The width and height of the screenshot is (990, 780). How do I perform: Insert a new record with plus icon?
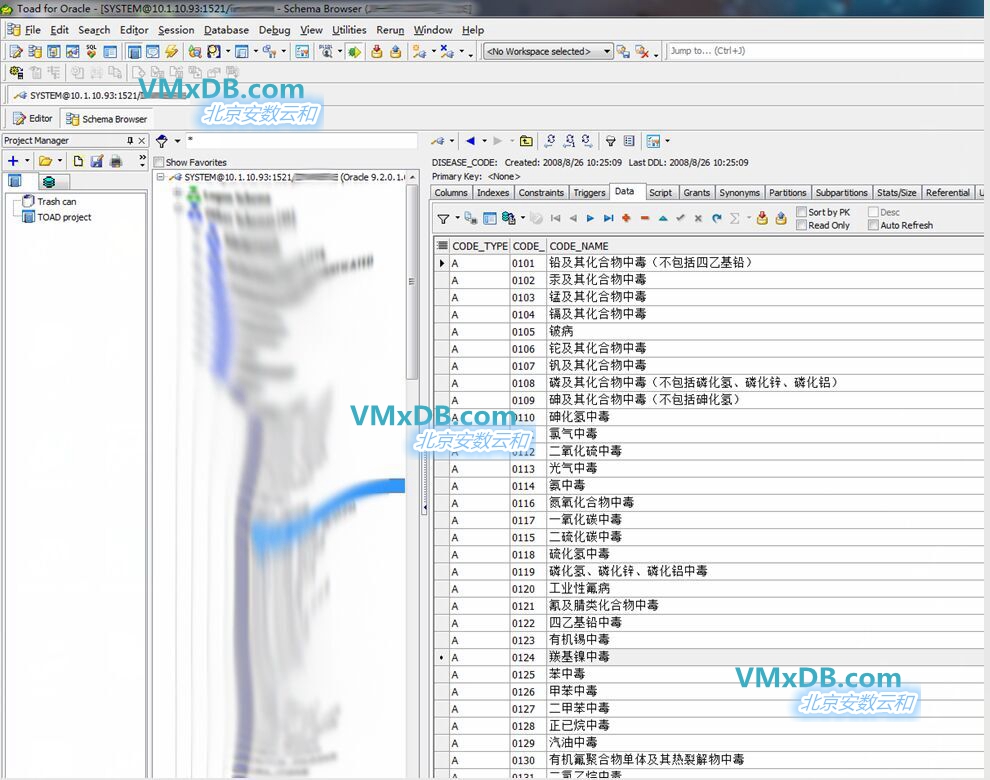626,219
